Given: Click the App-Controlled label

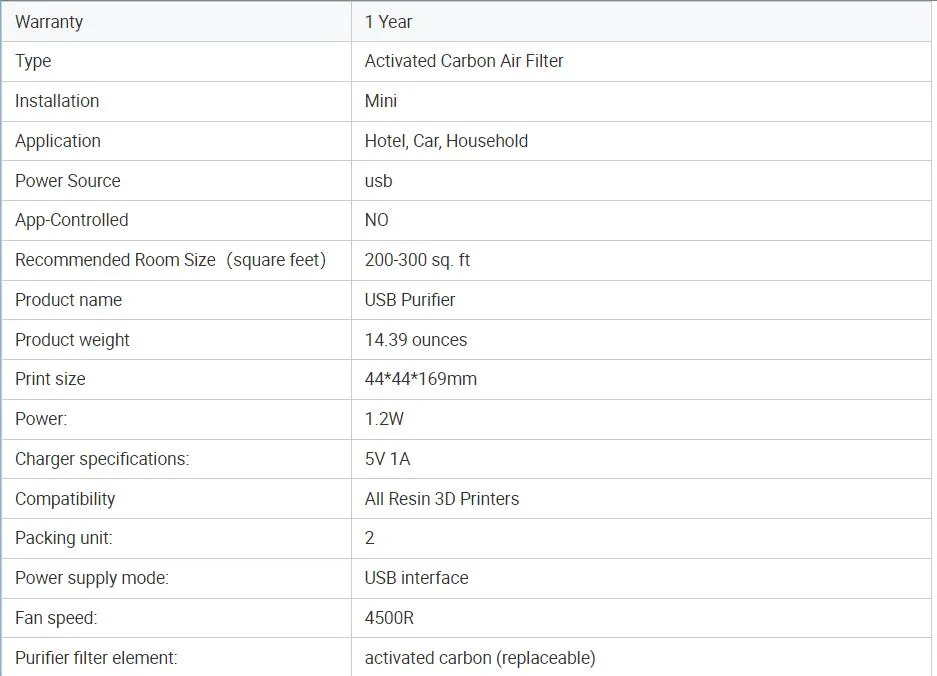Looking at the screenshot, I should [x=71, y=220].
